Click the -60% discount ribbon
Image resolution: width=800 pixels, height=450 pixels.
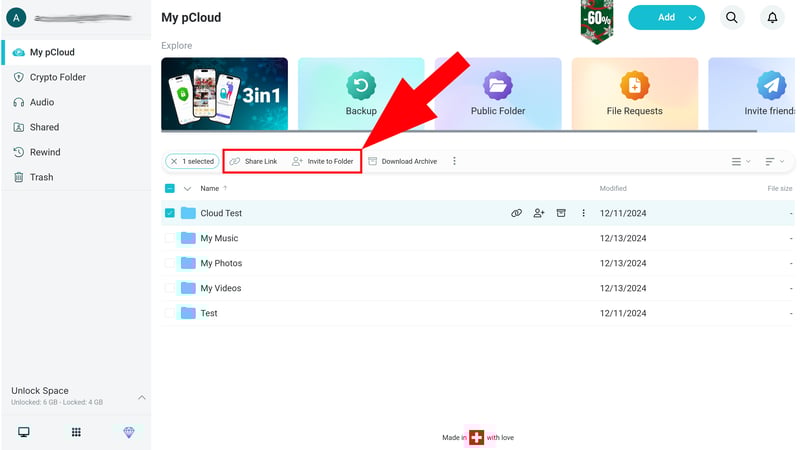(596, 21)
